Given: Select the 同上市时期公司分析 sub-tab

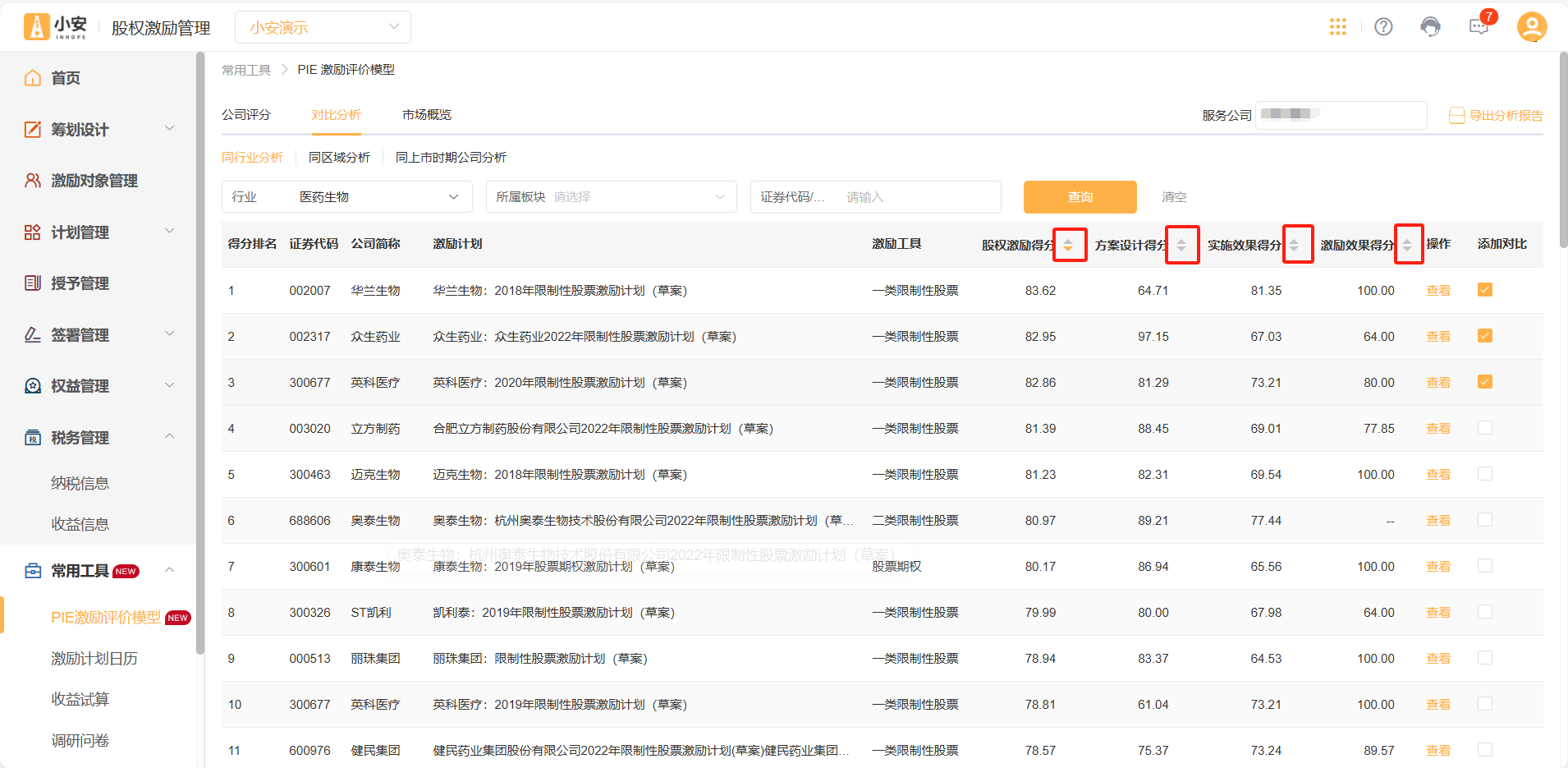Looking at the screenshot, I should (x=451, y=158).
